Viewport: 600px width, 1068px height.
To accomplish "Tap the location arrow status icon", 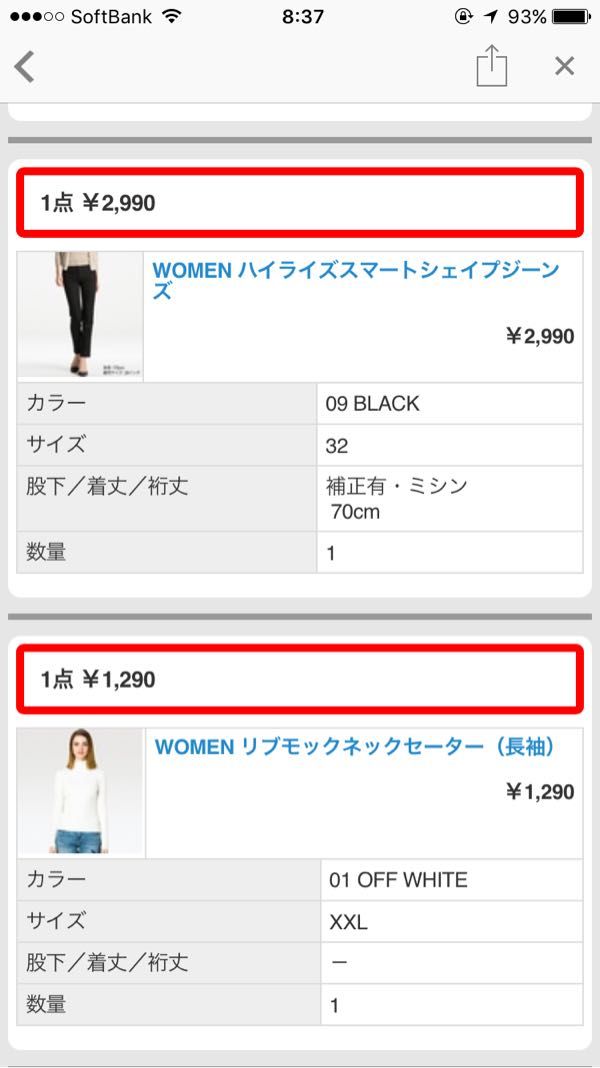I will [491, 16].
